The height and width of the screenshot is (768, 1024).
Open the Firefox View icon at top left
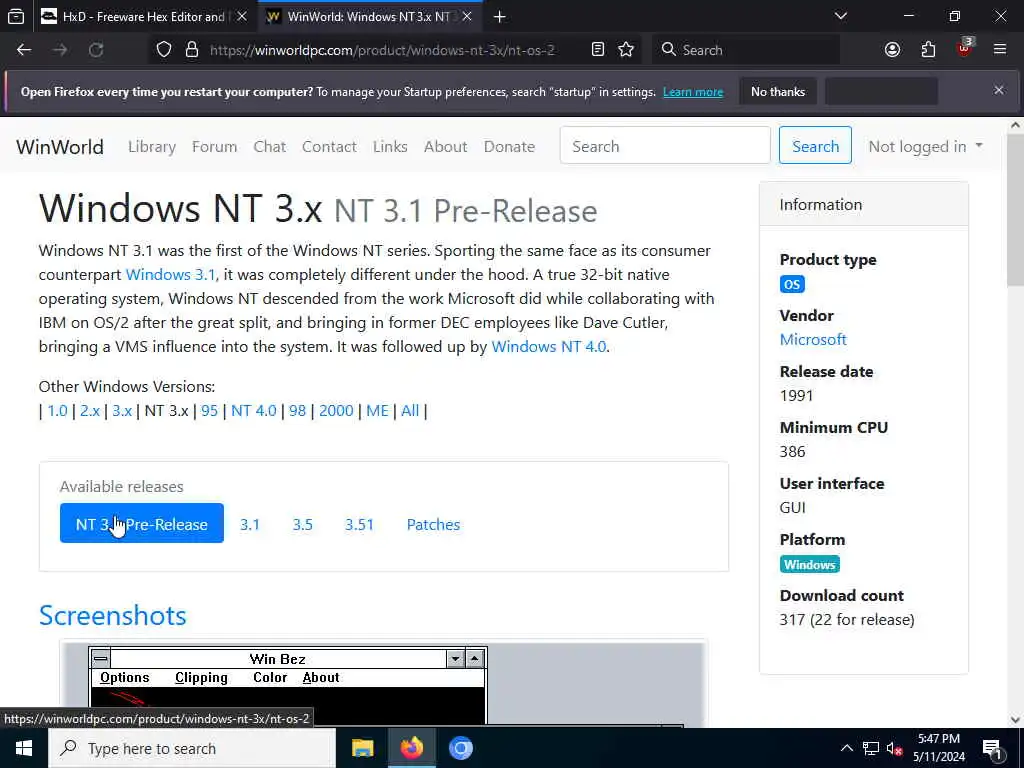[x=16, y=17]
